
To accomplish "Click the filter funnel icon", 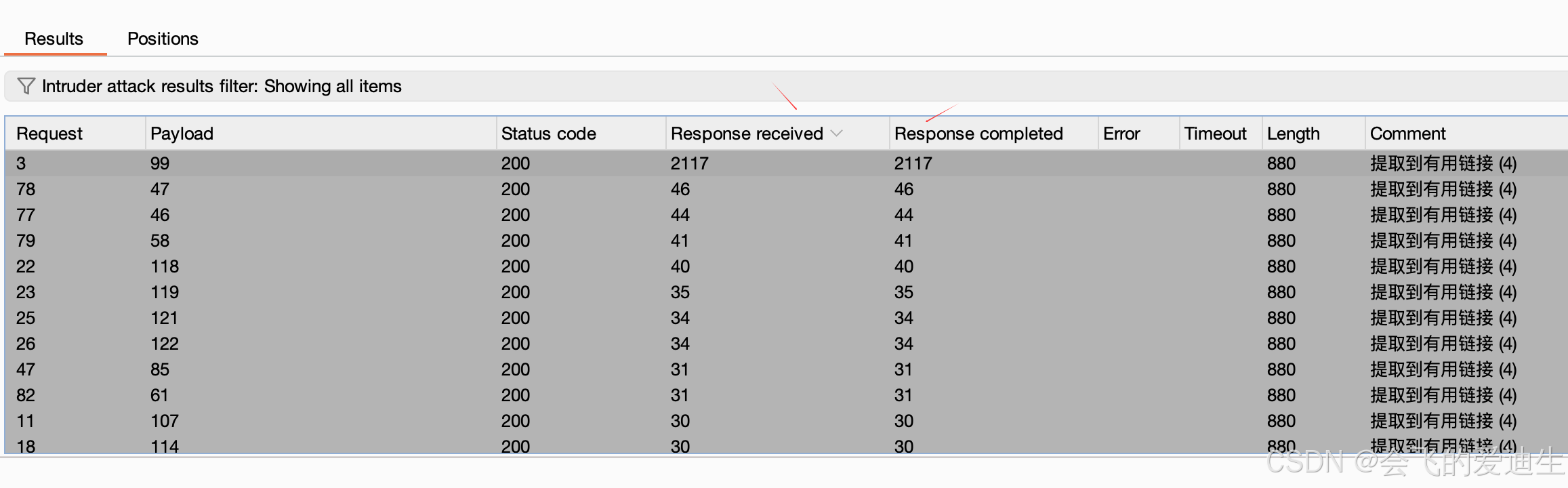I will (x=26, y=86).
